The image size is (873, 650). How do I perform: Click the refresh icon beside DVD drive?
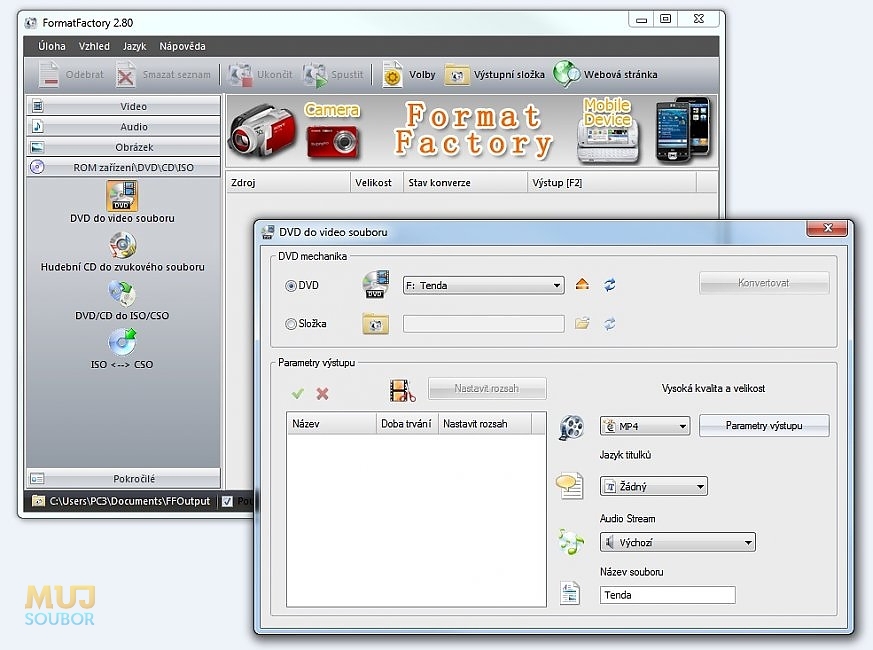[x=610, y=285]
